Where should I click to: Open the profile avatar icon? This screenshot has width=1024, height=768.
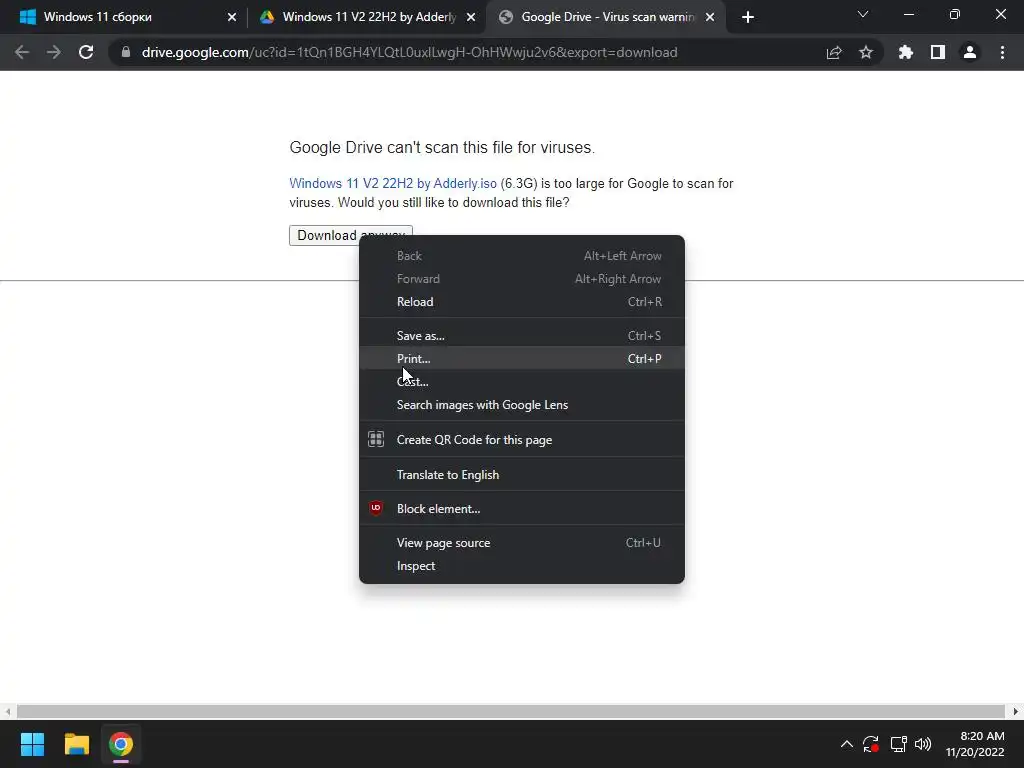(x=970, y=52)
